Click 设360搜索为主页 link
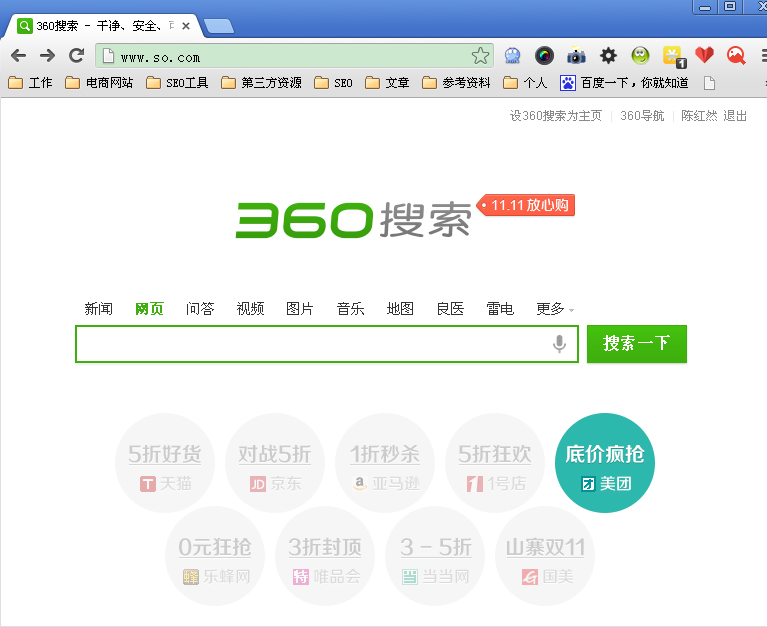The image size is (767, 627). coord(556,116)
